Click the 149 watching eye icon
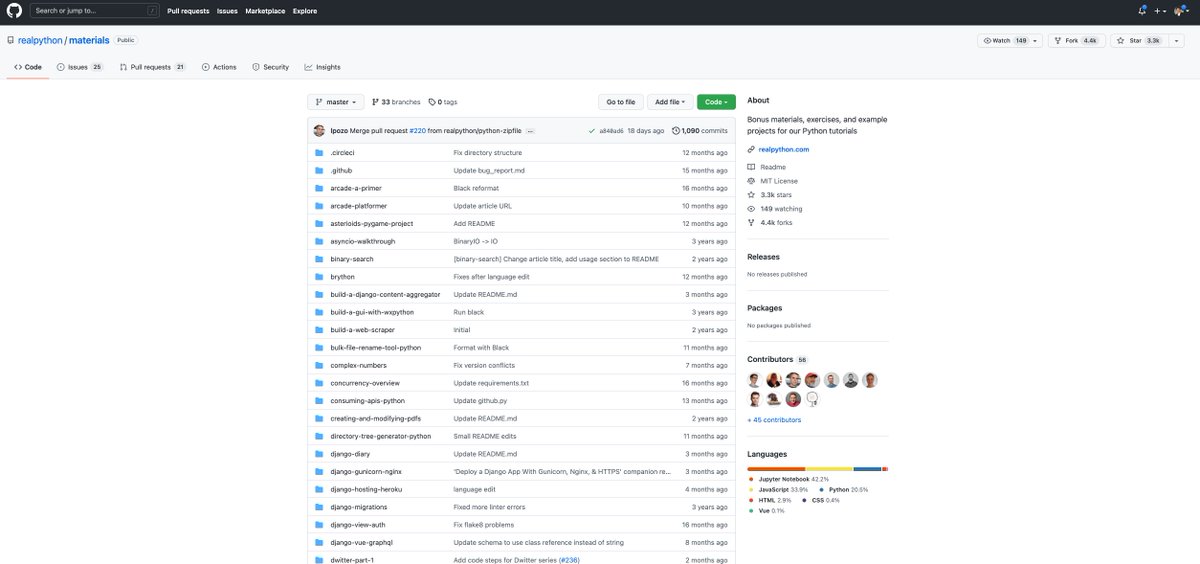Screen dimensions: 1200x564 pyautogui.click(x=751, y=209)
